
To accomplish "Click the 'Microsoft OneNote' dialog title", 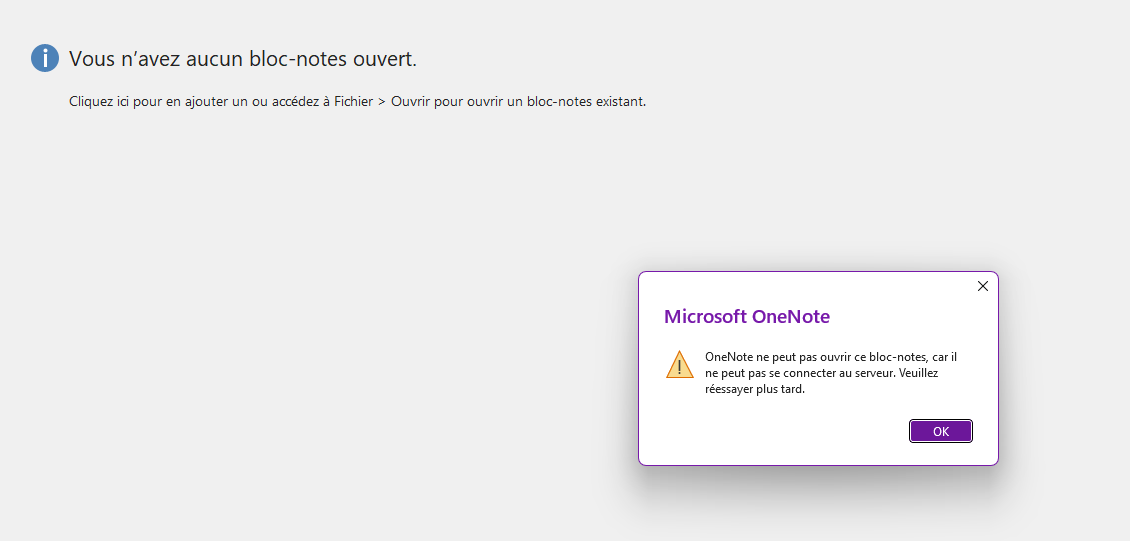I will [x=747, y=316].
